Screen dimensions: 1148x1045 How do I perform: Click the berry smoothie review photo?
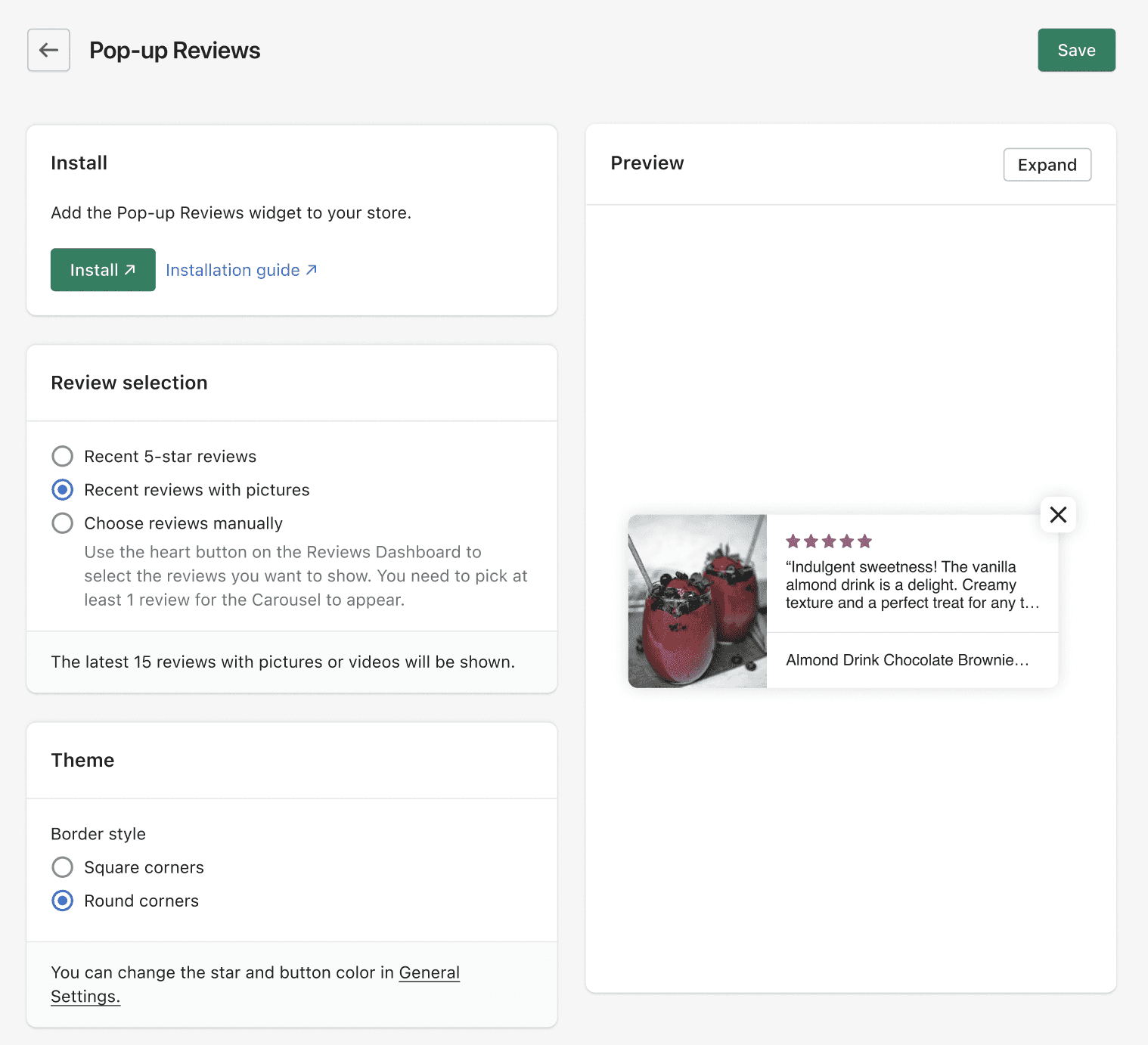697,601
